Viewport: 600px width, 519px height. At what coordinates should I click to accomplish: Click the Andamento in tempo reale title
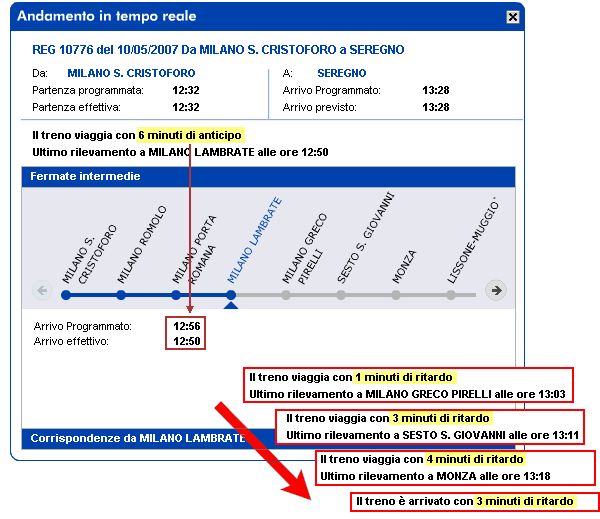click(x=107, y=16)
